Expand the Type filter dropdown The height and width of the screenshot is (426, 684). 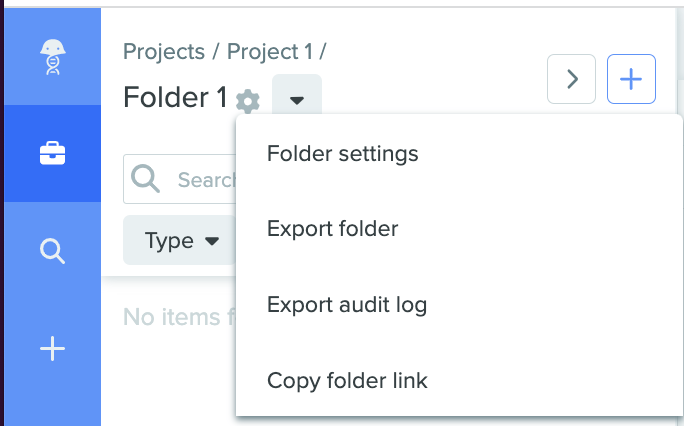coord(180,240)
